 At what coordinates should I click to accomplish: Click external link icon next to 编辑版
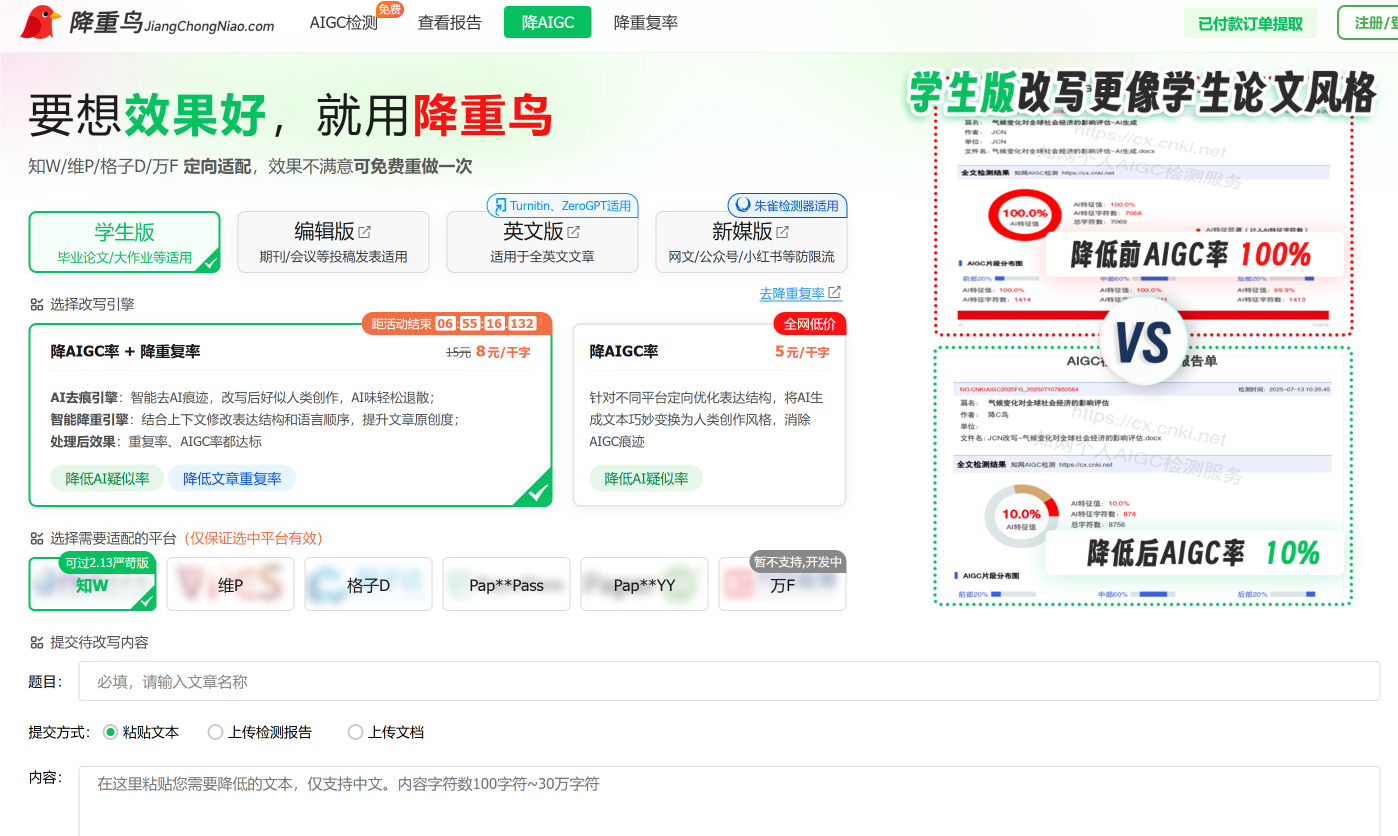pos(365,232)
